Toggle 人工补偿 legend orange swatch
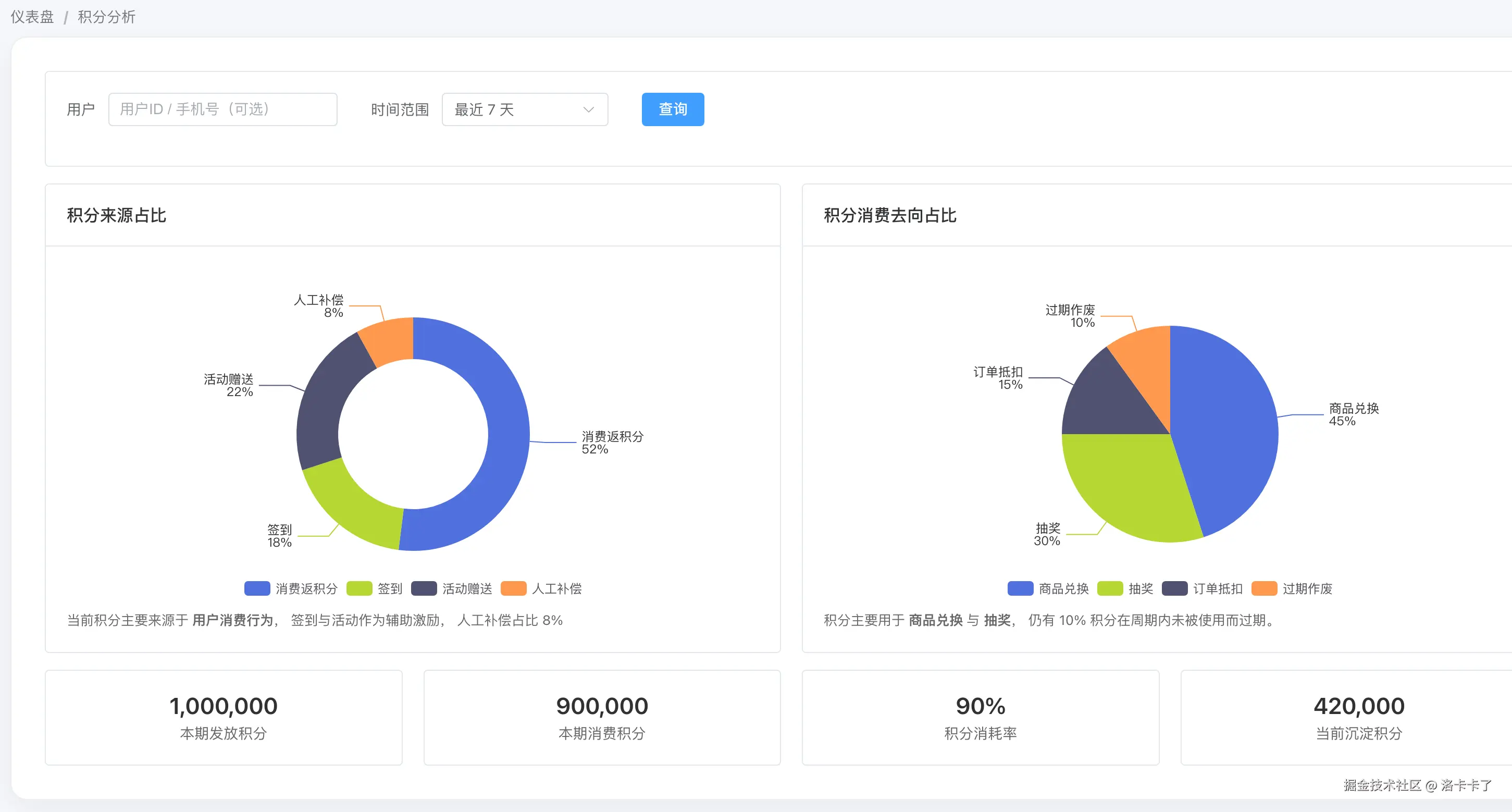The image size is (1512, 812). click(514, 588)
